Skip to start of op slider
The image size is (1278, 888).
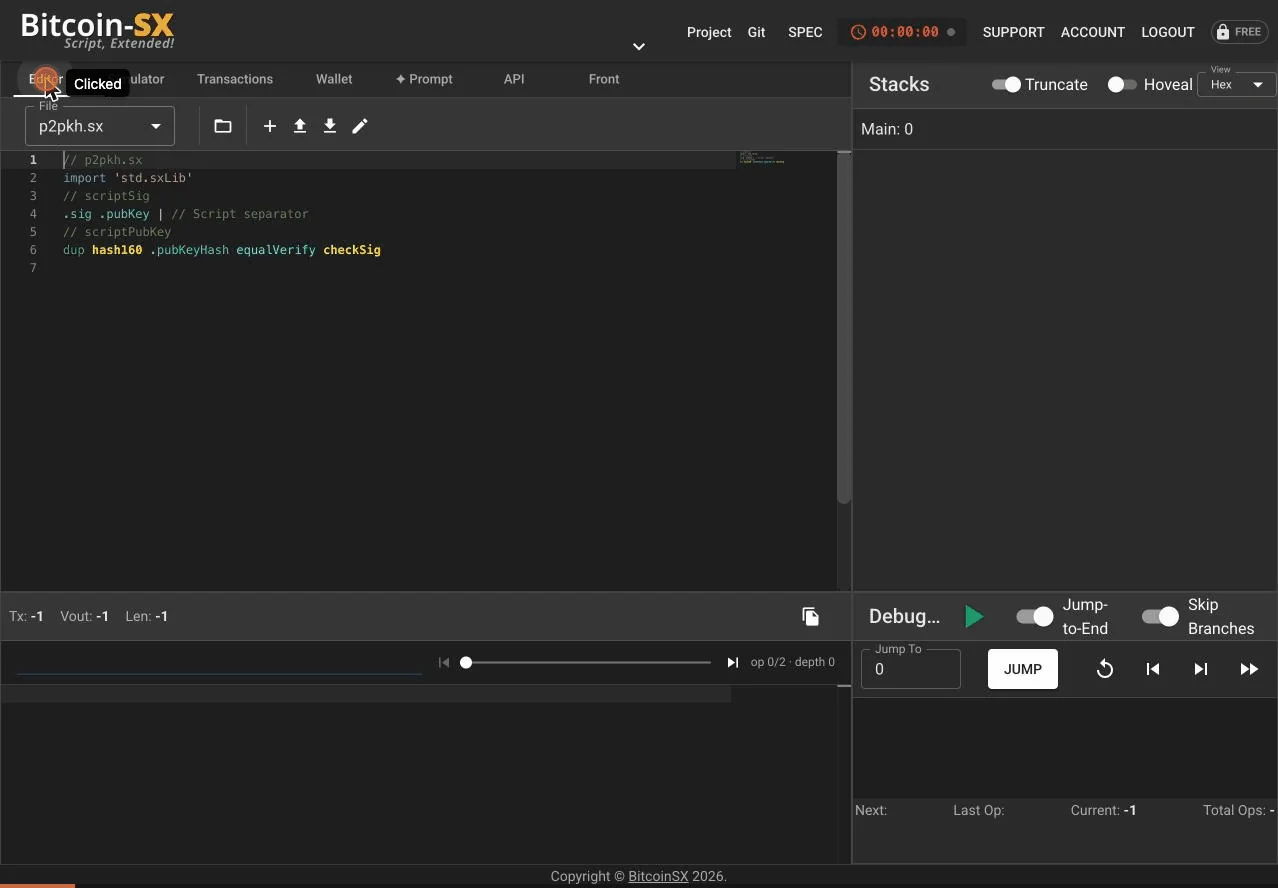pos(444,662)
